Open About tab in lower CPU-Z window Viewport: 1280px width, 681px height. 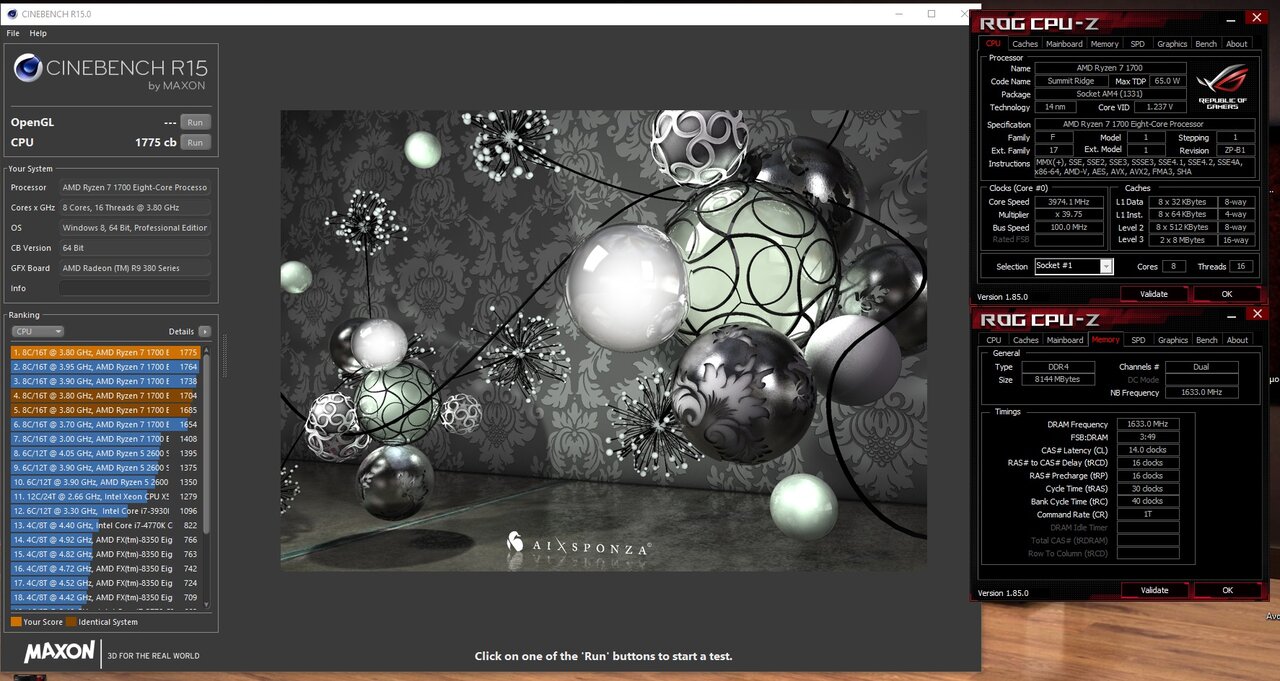pos(1237,340)
